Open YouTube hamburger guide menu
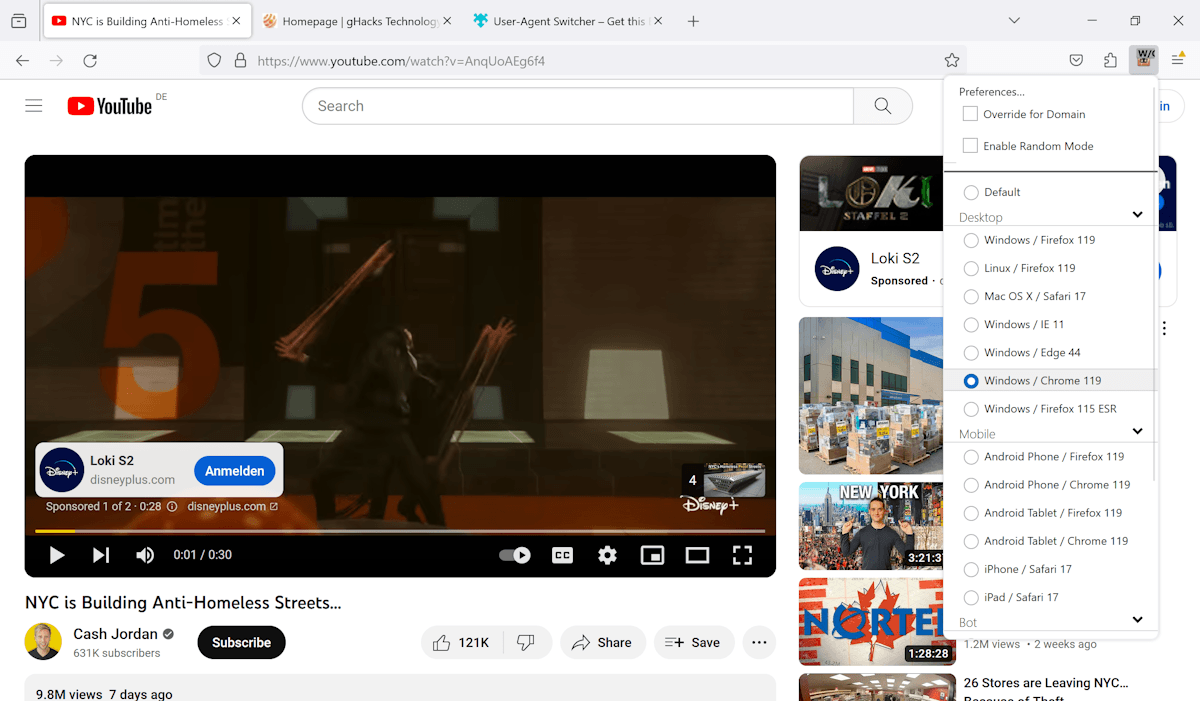1200x701 pixels. click(x=34, y=106)
